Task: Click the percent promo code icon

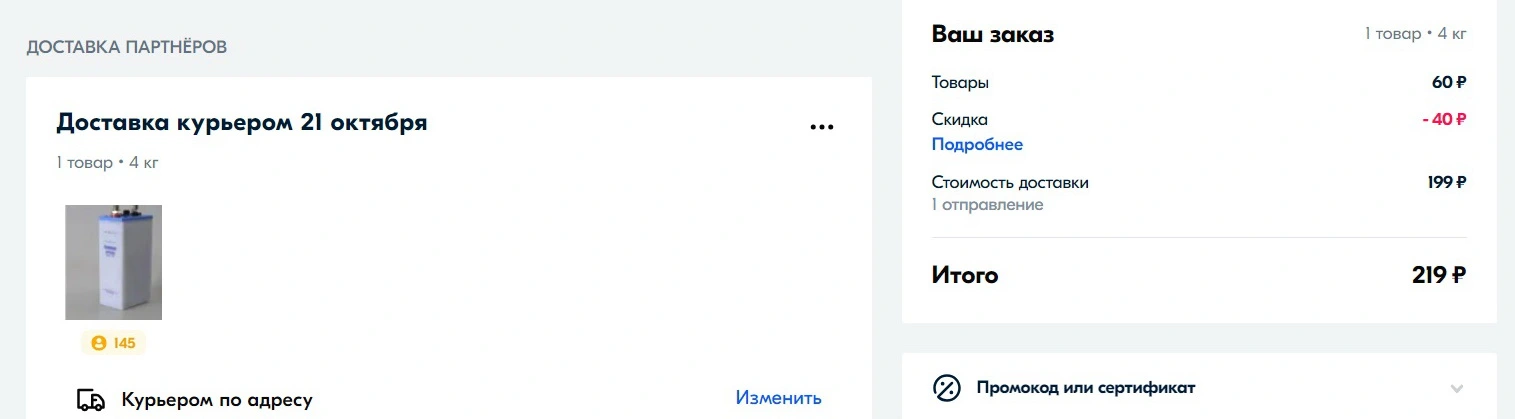Action: click(946, 388)
